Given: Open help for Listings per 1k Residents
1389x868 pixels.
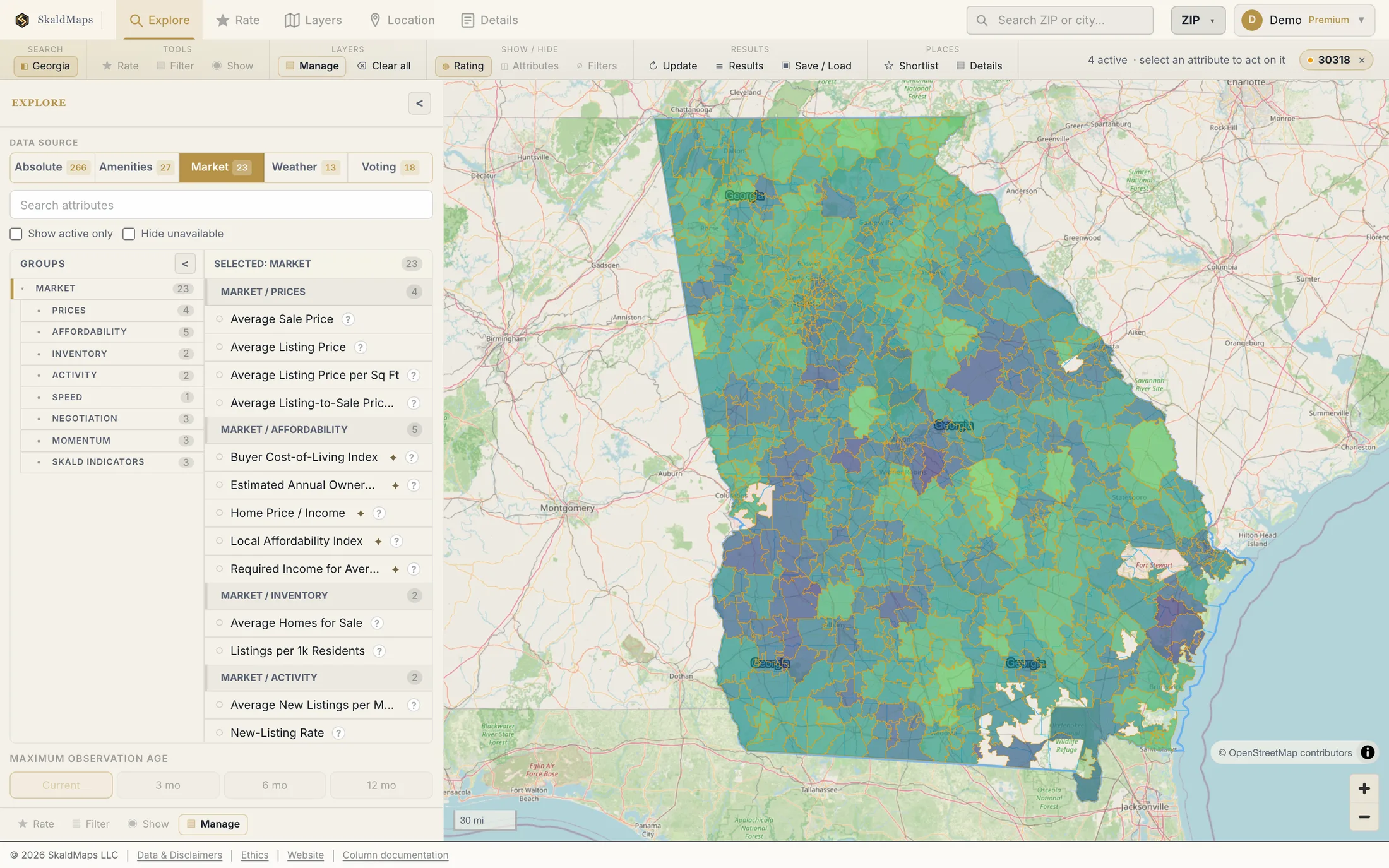Looking at the screenshot, I should (x=379, y=651).
